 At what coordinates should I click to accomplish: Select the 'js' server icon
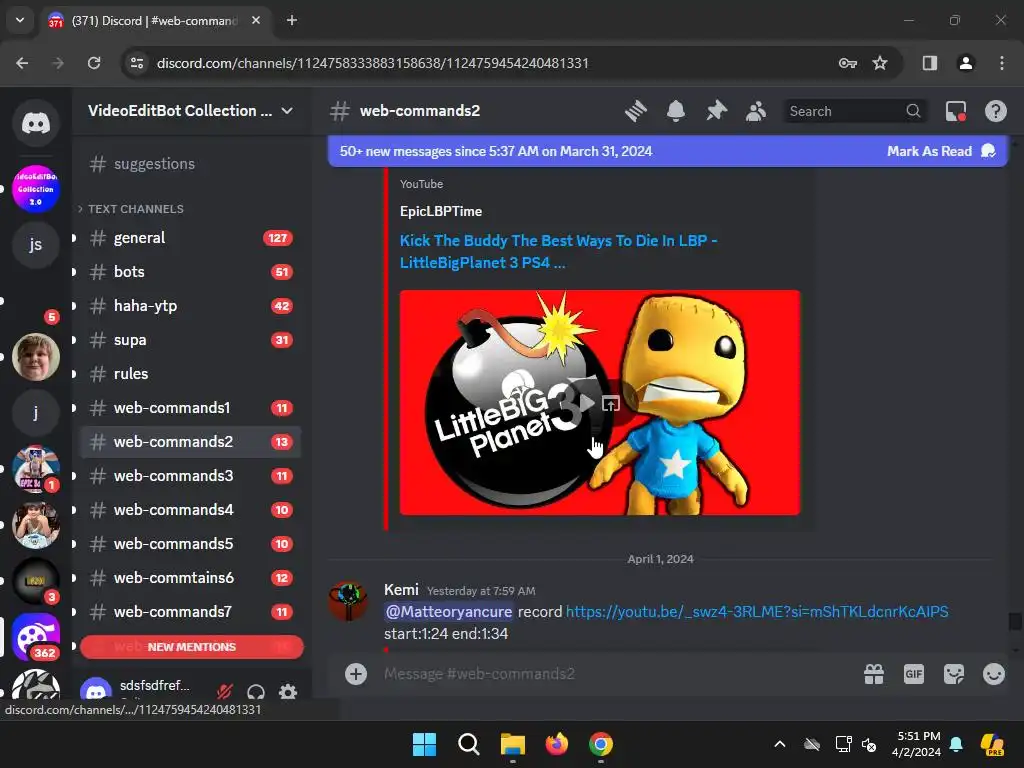pyautogui.click(x=35, y=244)
